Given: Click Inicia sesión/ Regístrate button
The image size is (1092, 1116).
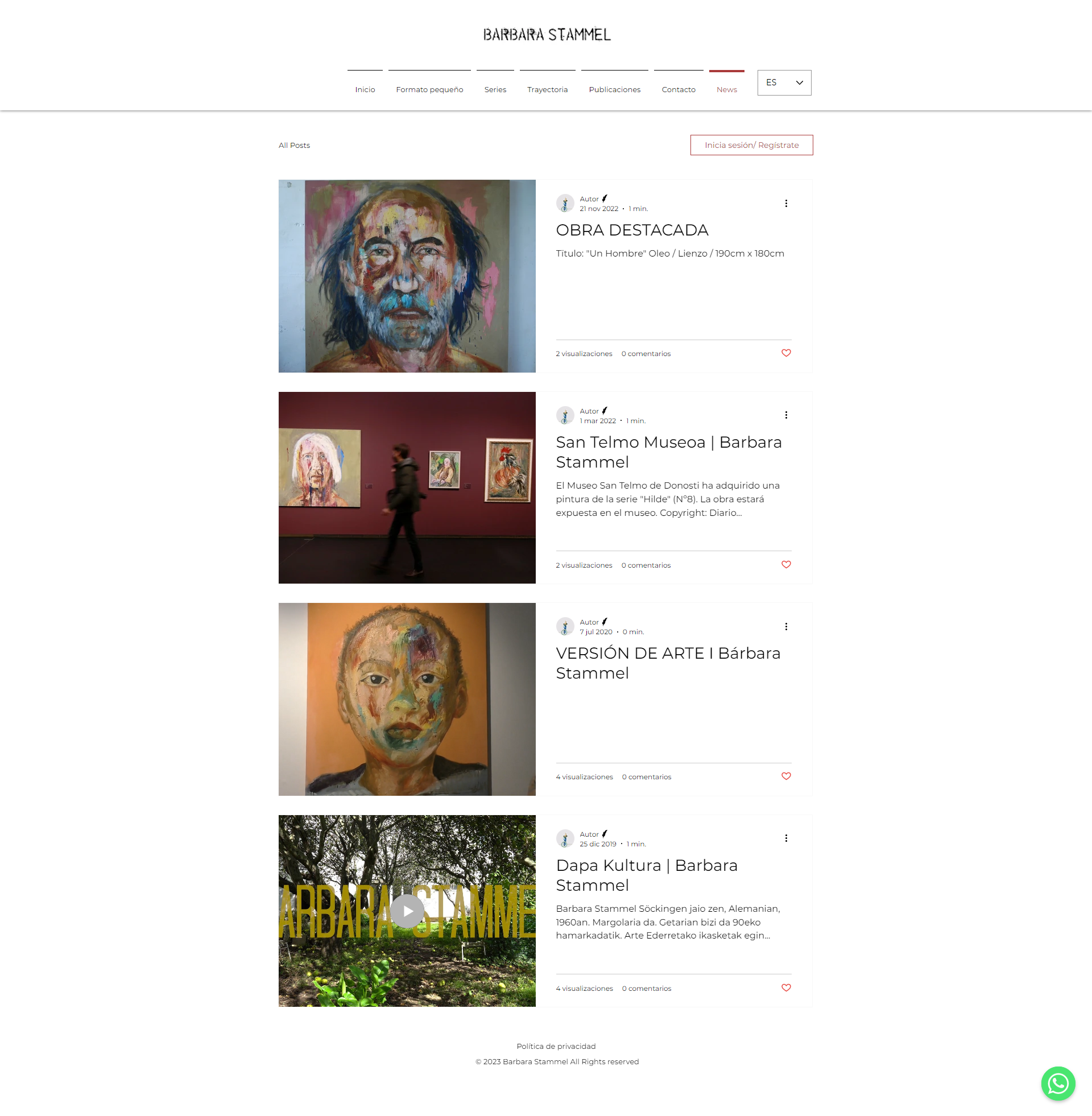Looking at the screenshot, I should tap(751, 145).
